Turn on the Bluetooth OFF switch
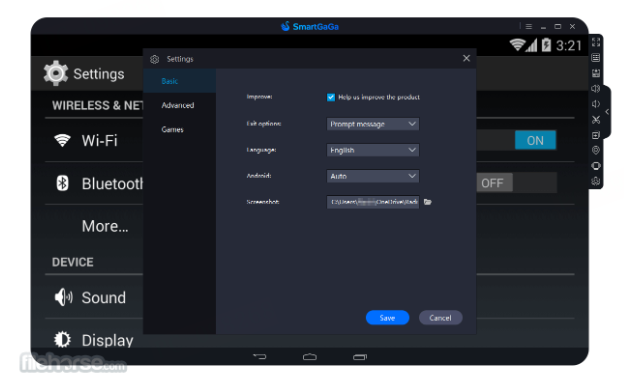 point(517,183)
